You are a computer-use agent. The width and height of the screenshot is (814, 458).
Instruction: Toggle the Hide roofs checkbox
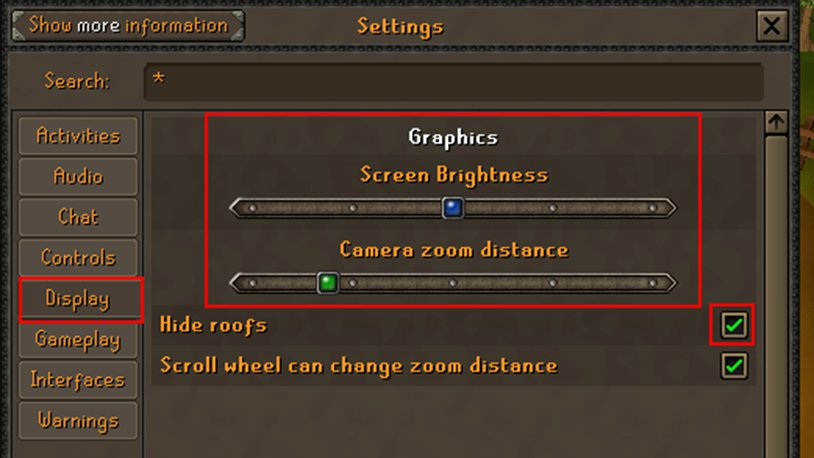click(734, 325)
